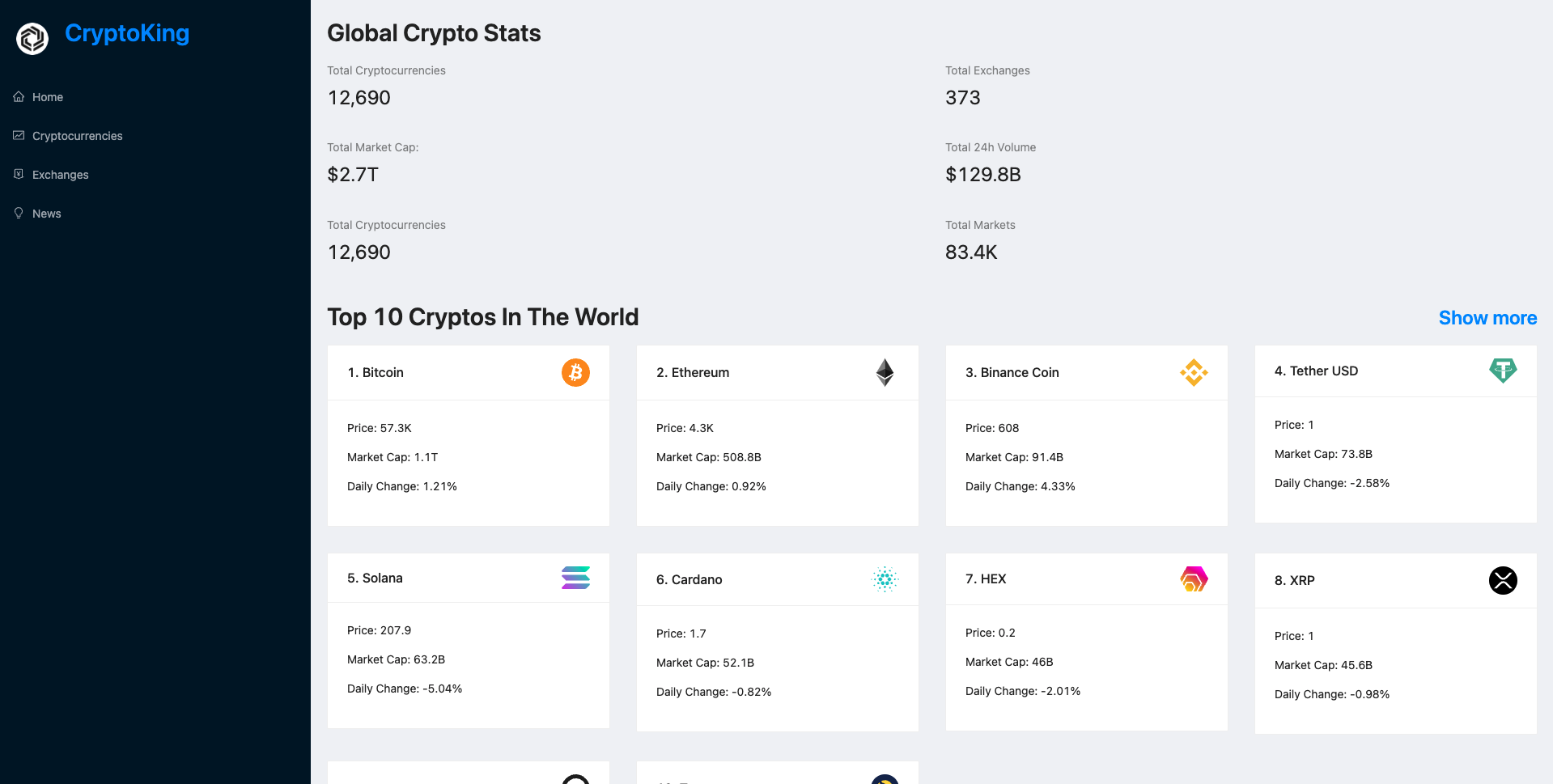Click the Cardano coin icon
This screenshot has width=1553, height=784.
[885, 579]
